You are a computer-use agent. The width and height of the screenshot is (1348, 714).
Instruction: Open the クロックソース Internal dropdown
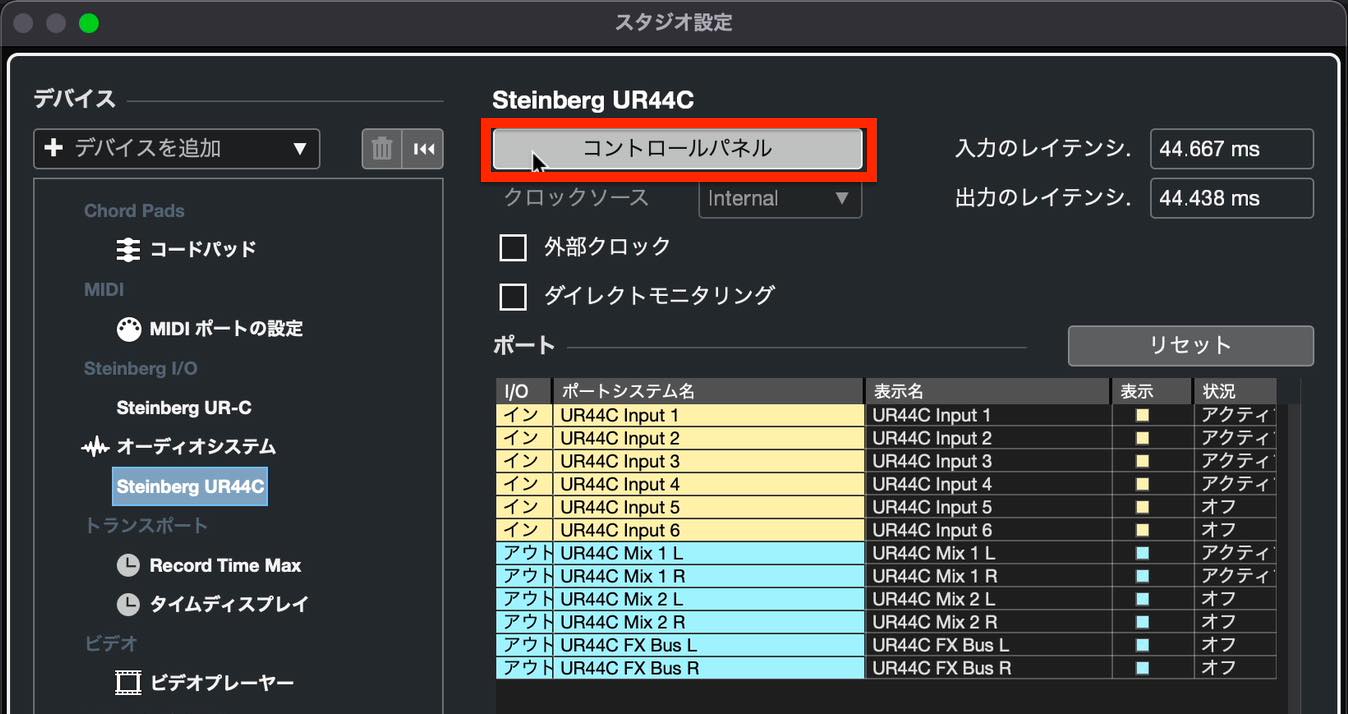click(x=780, y=198)
